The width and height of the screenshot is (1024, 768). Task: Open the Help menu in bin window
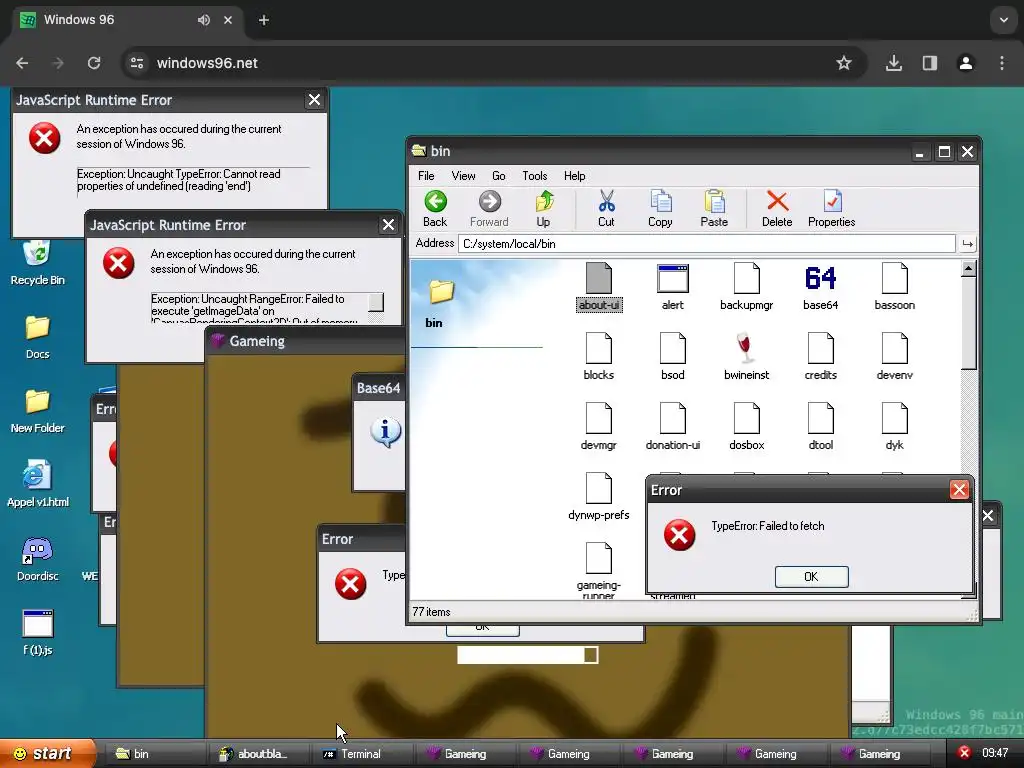coord(574,176)
